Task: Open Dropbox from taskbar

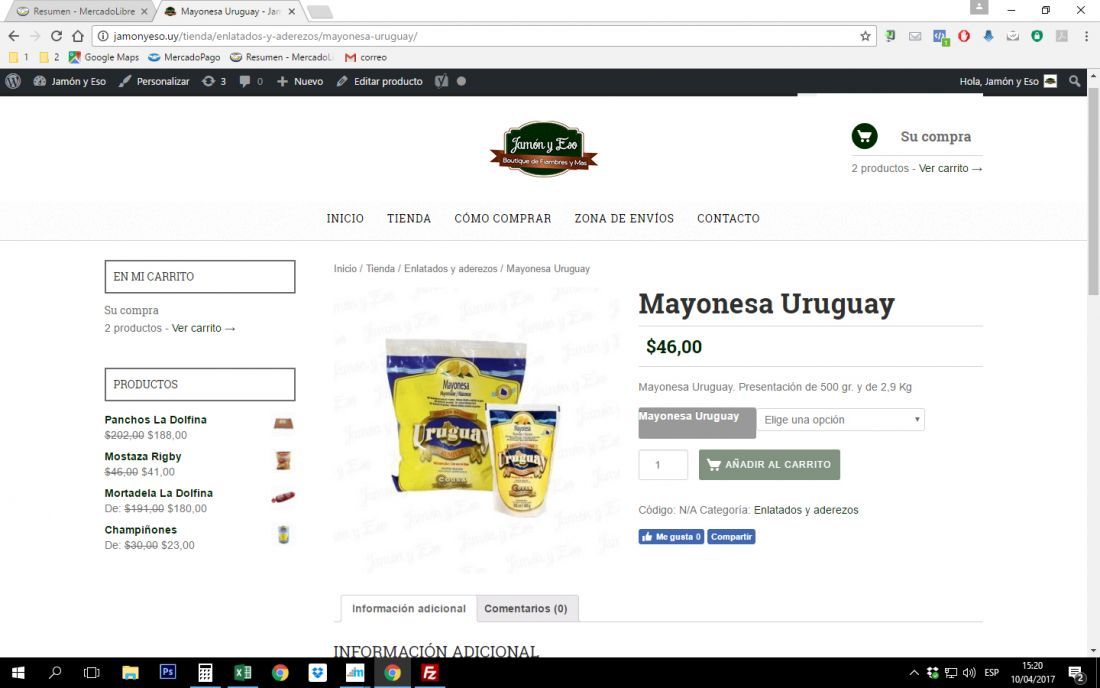Action: click(318, 673)
